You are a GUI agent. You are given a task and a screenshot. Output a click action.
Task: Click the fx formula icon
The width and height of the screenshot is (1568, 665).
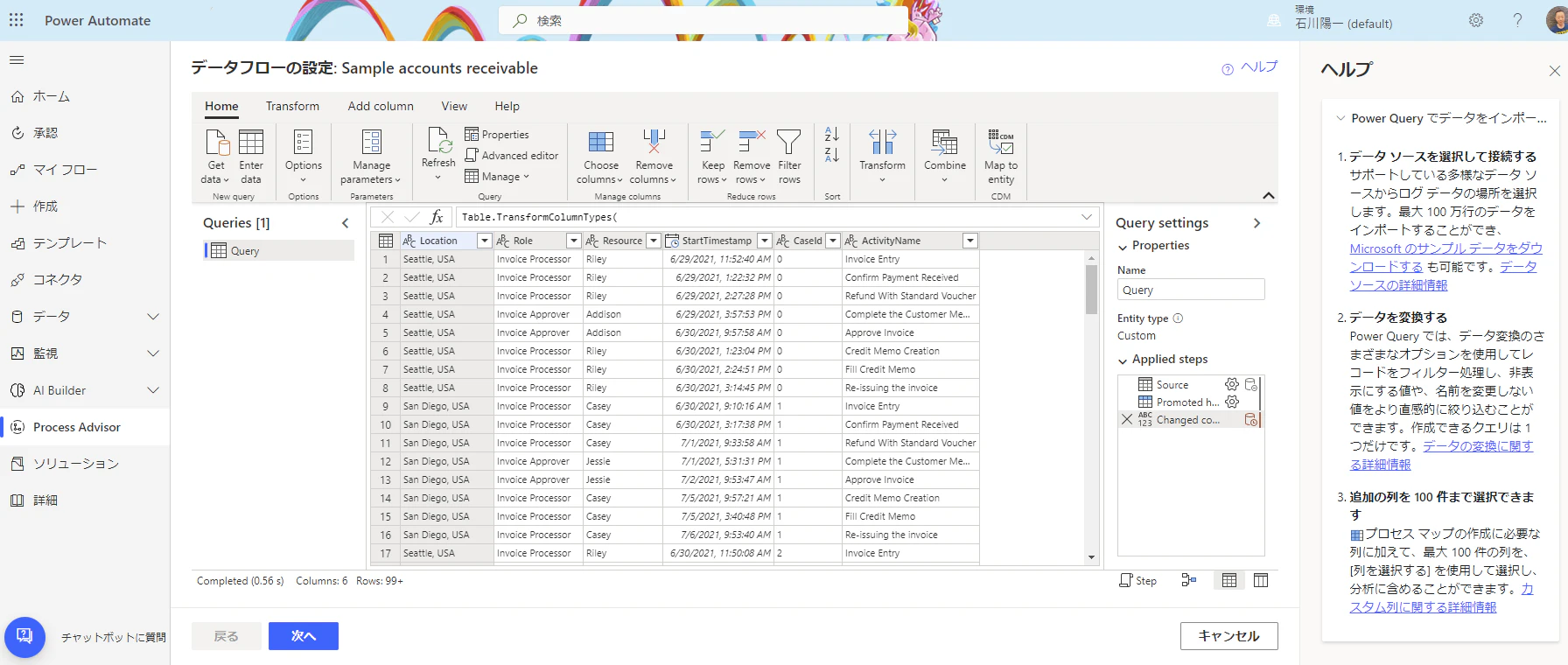tap(437, 217)
